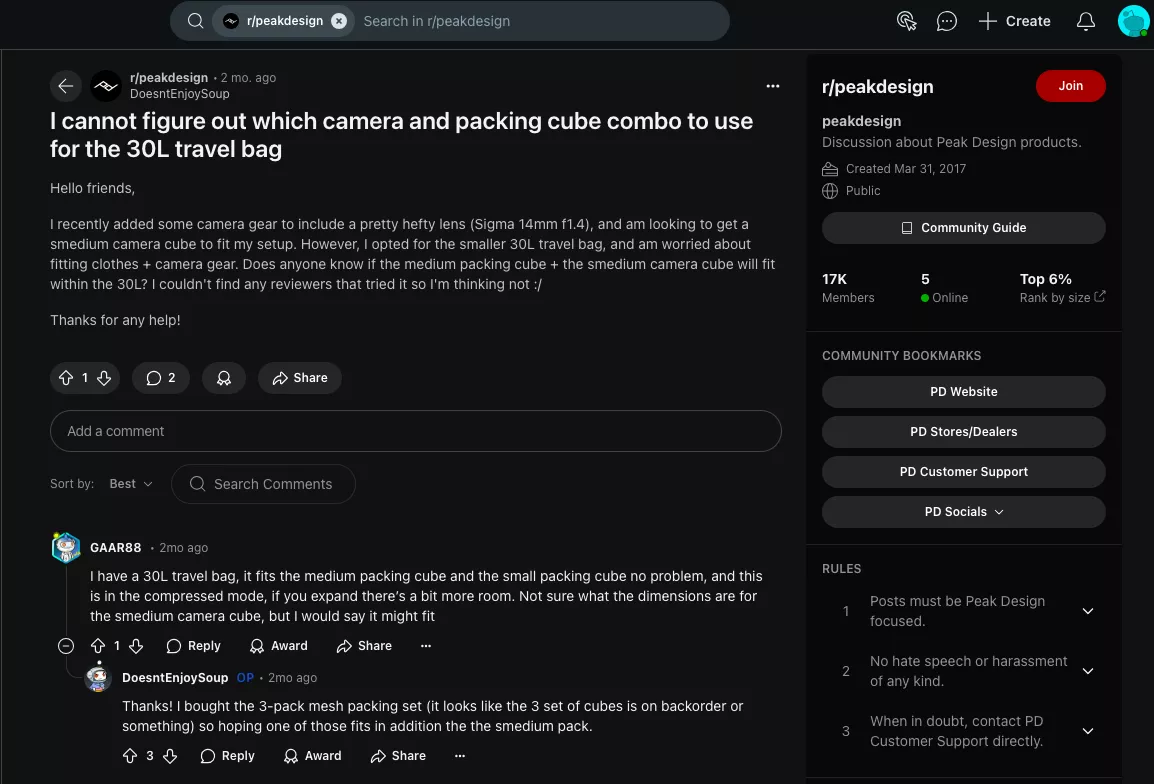
Task: Open the chat messages icon
Action: coord(946,21)
